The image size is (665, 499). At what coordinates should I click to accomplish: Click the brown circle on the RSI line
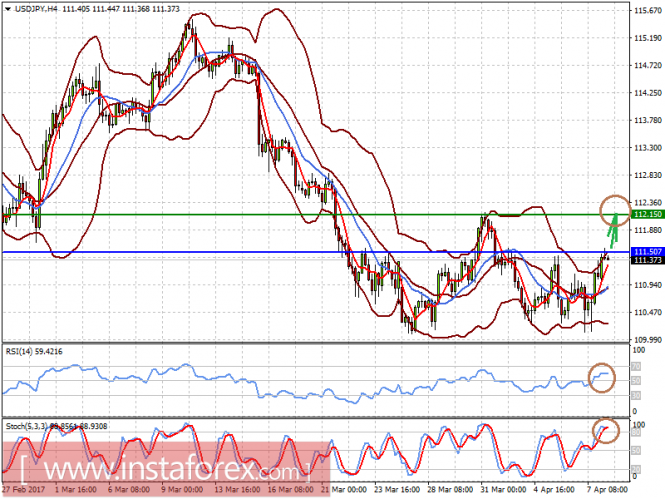(x=601, y=378)
